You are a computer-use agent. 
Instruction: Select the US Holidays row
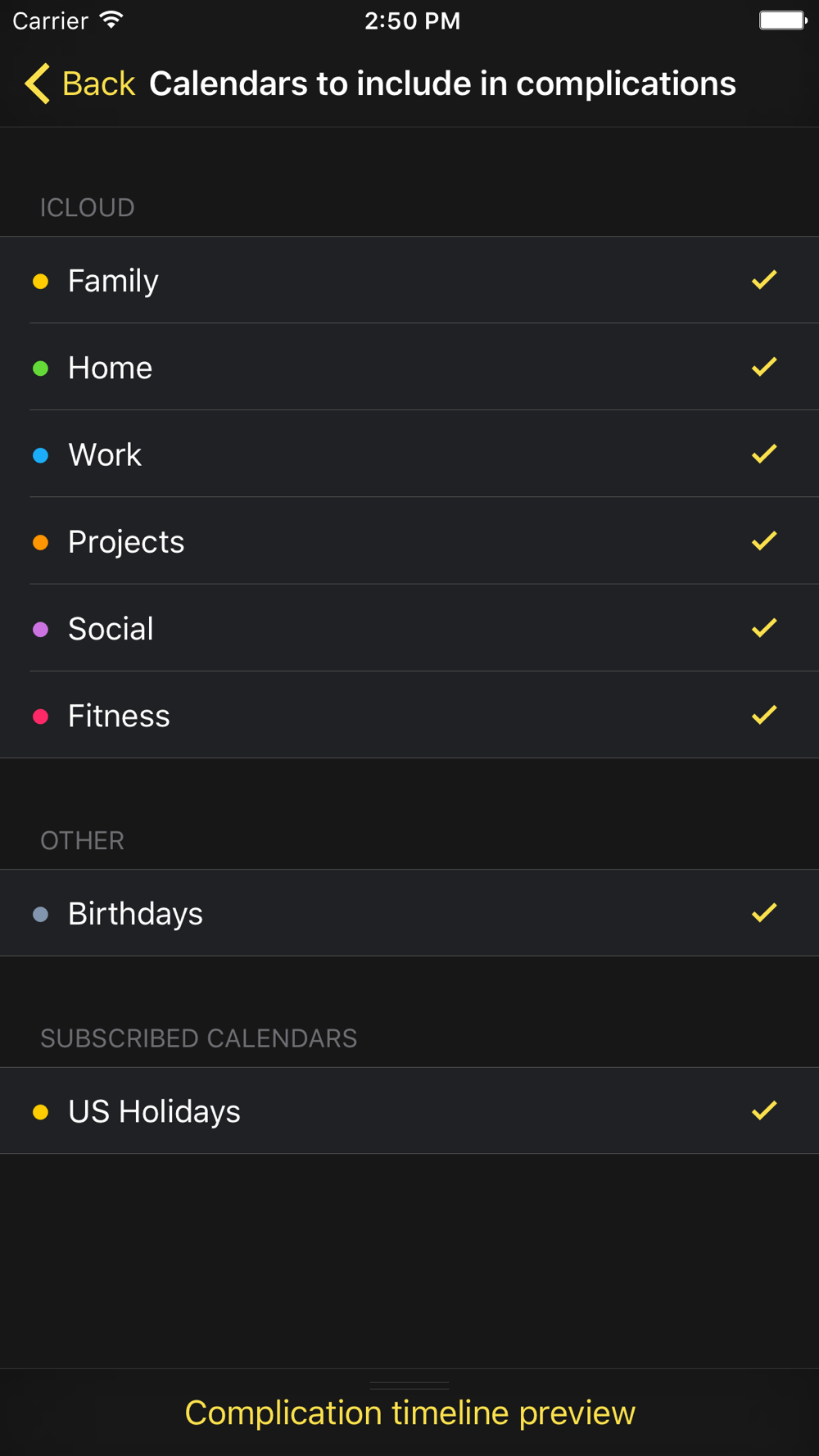tap(409, 1110)
